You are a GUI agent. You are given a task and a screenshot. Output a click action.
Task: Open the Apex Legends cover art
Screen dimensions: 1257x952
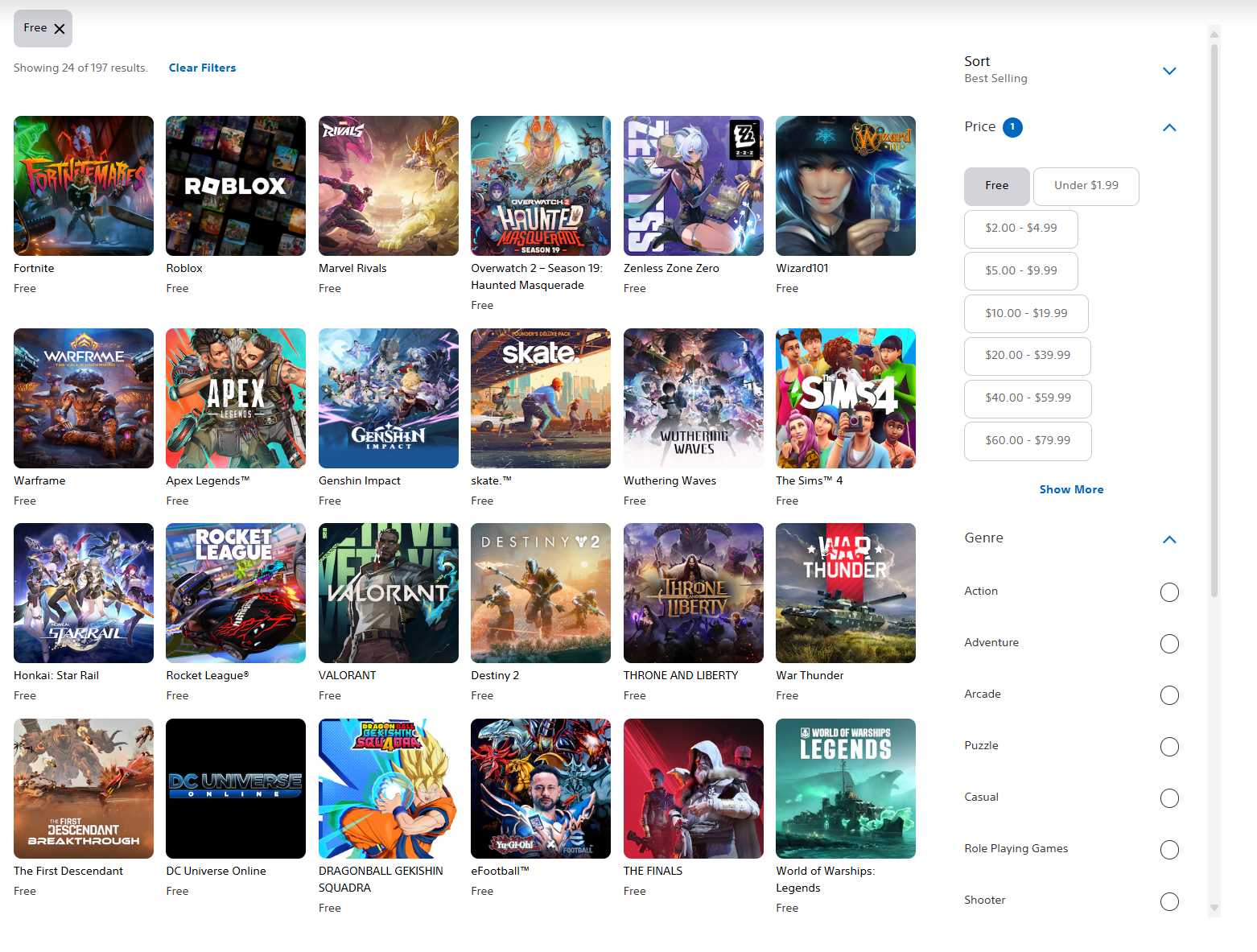pyautogui.click(x=236, y=398)
